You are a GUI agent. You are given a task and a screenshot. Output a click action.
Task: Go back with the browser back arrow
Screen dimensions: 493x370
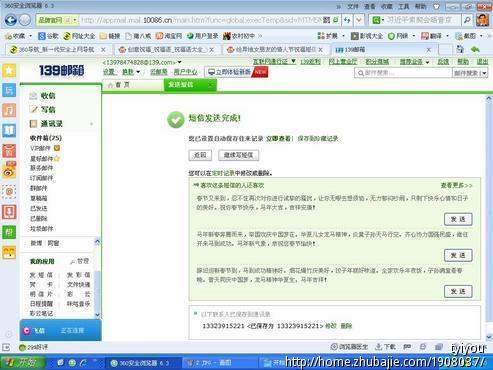click(11, 20)
